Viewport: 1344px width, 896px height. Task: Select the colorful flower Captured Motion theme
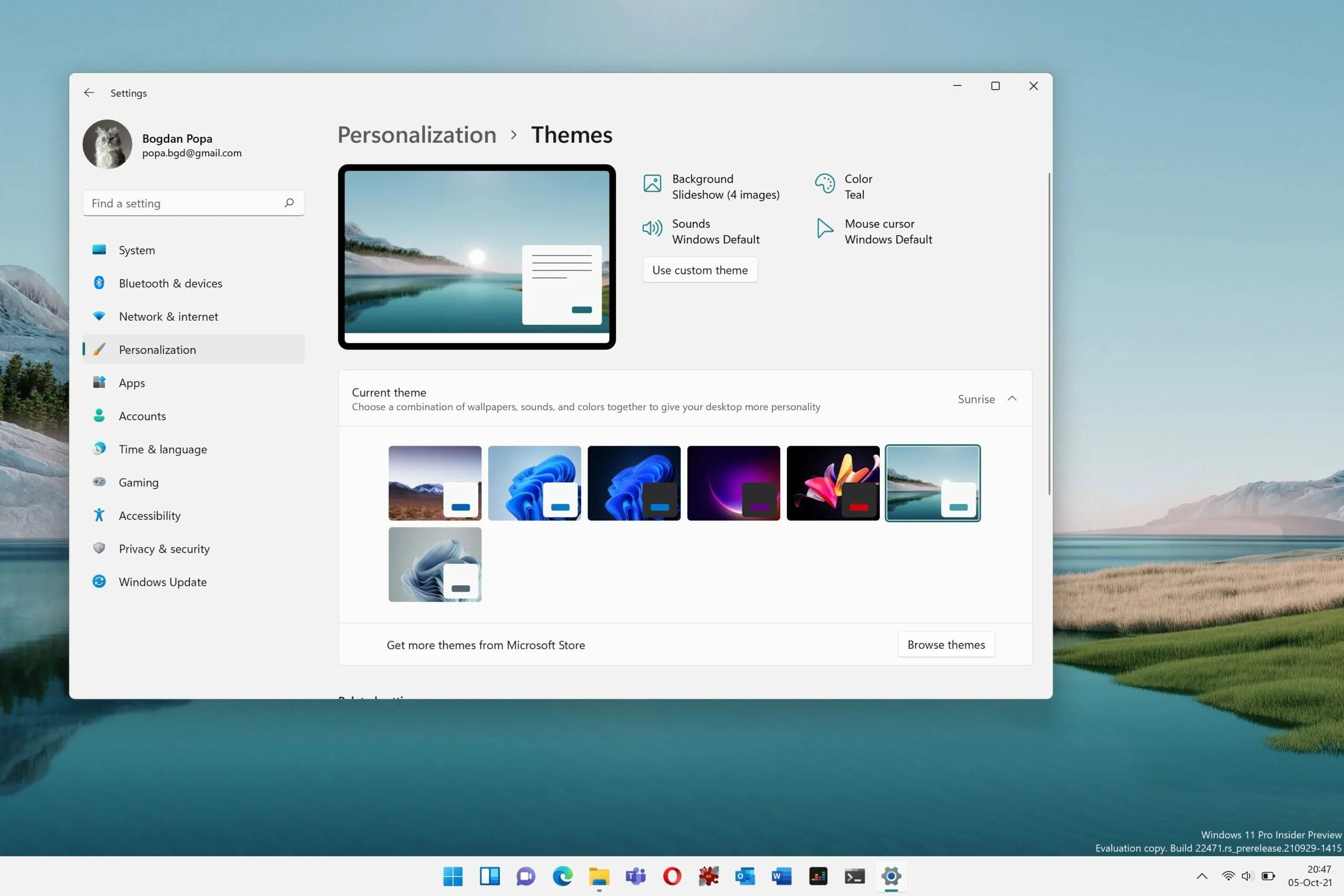[x=833, y=483]
